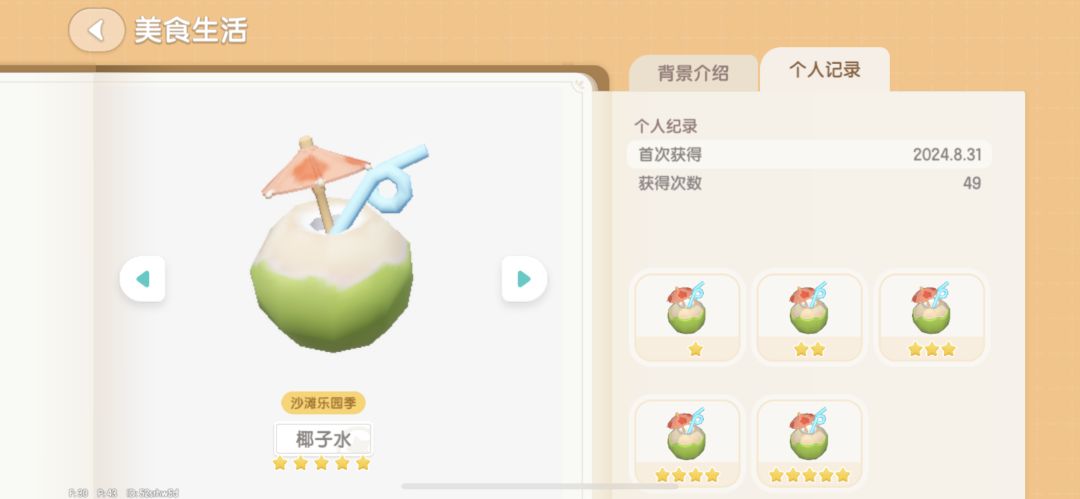
Task: Tap the five-star rating under 椰子水
Action: tap(322, 463)
